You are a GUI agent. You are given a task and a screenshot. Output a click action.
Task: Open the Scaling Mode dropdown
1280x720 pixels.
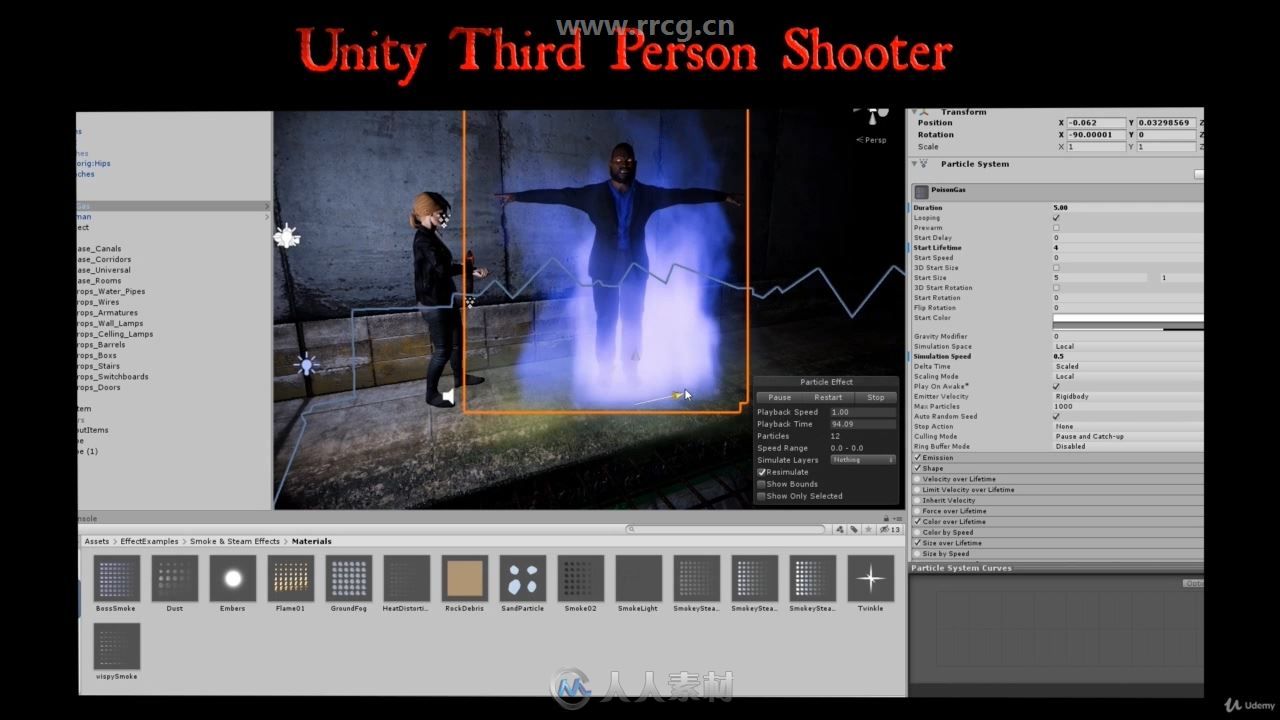[1128, 376]
